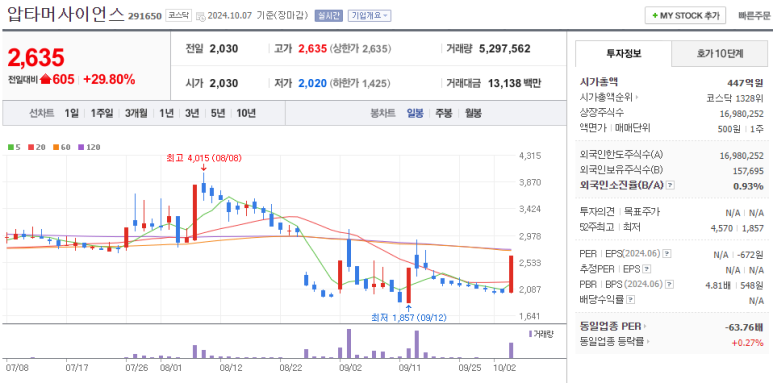
Task: Click the +29.80% change percentage
Action: (x=109, y=79)
